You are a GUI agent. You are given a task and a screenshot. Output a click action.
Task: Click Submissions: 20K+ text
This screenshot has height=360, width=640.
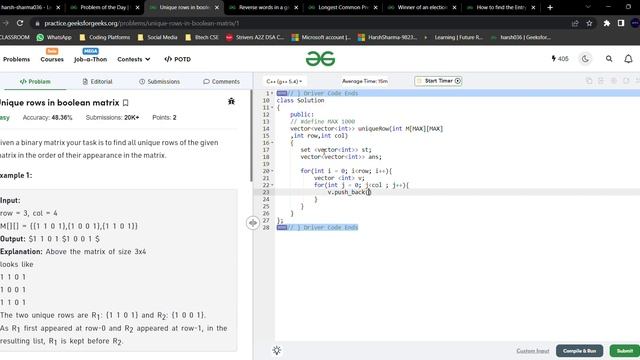coord(112,118)
